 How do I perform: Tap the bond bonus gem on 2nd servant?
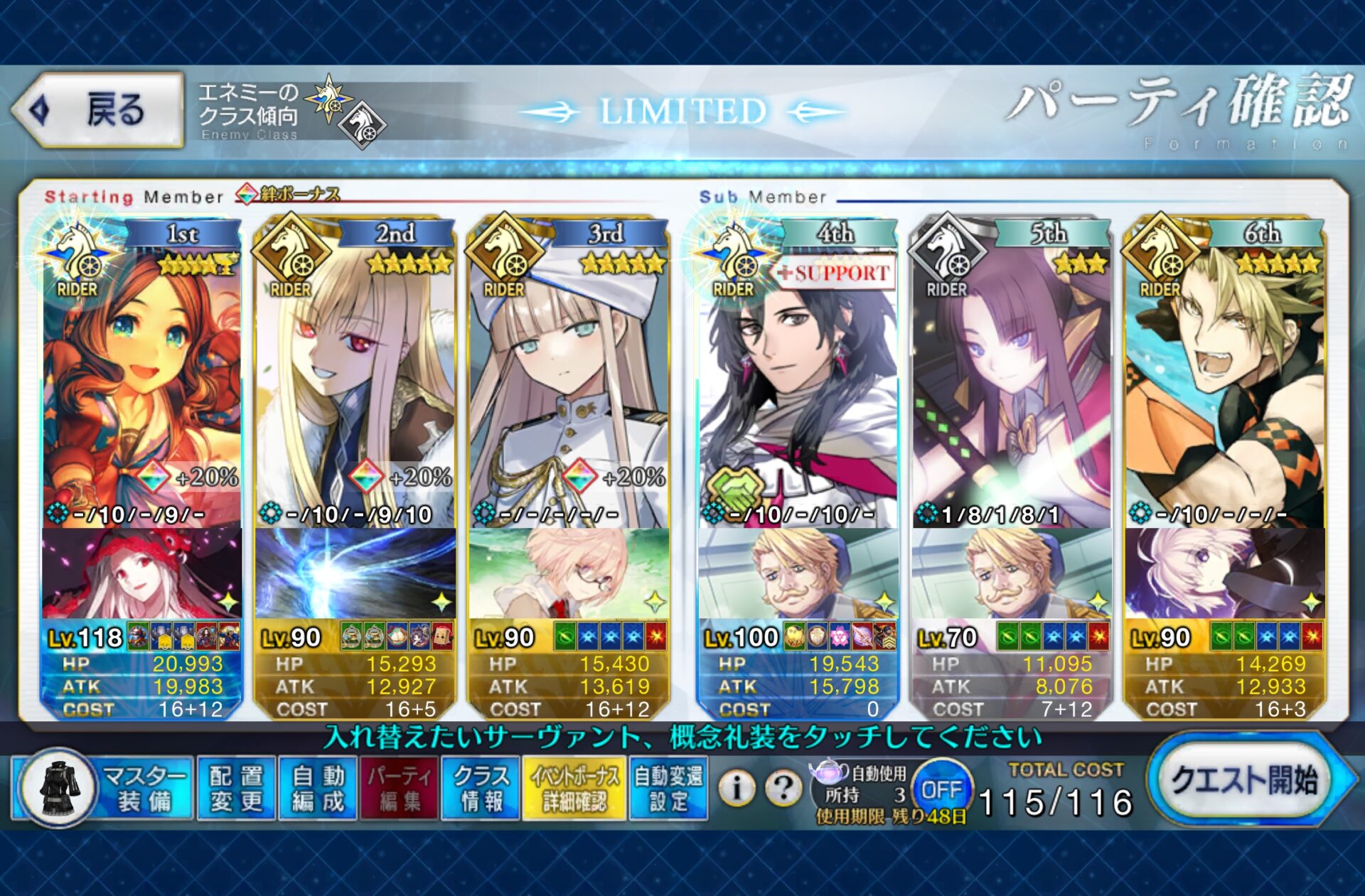366,476
